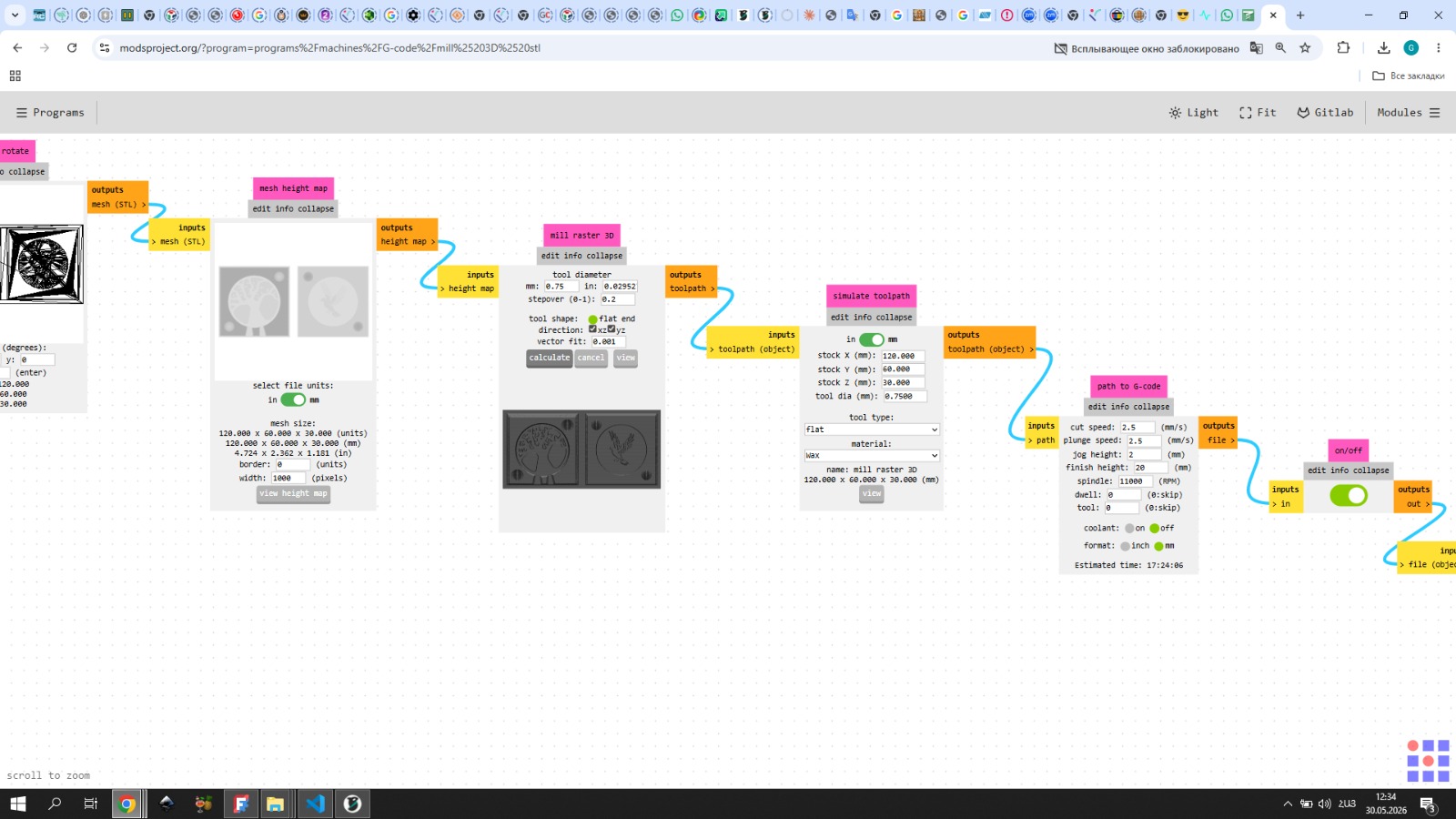
Task: Open the notification center icon
Action: 1428,804
